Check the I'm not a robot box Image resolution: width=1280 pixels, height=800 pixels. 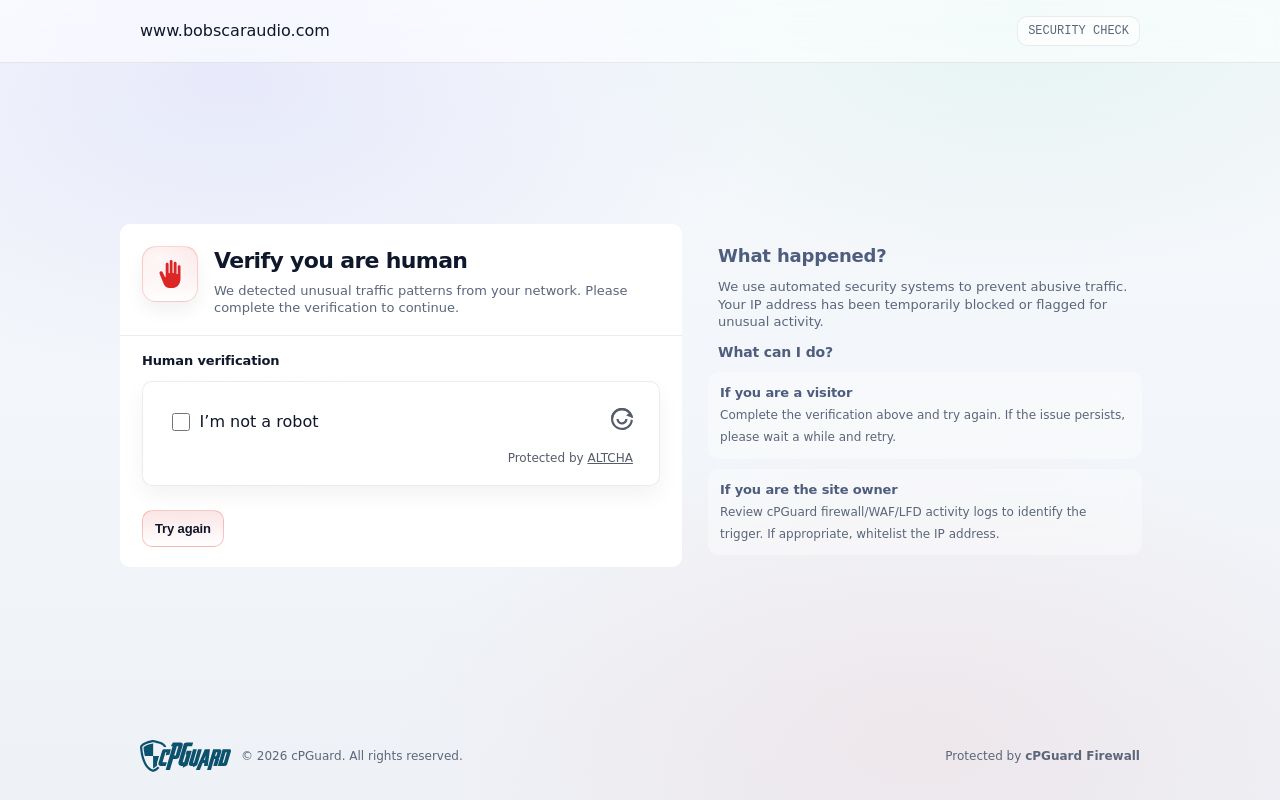point(181,422)
